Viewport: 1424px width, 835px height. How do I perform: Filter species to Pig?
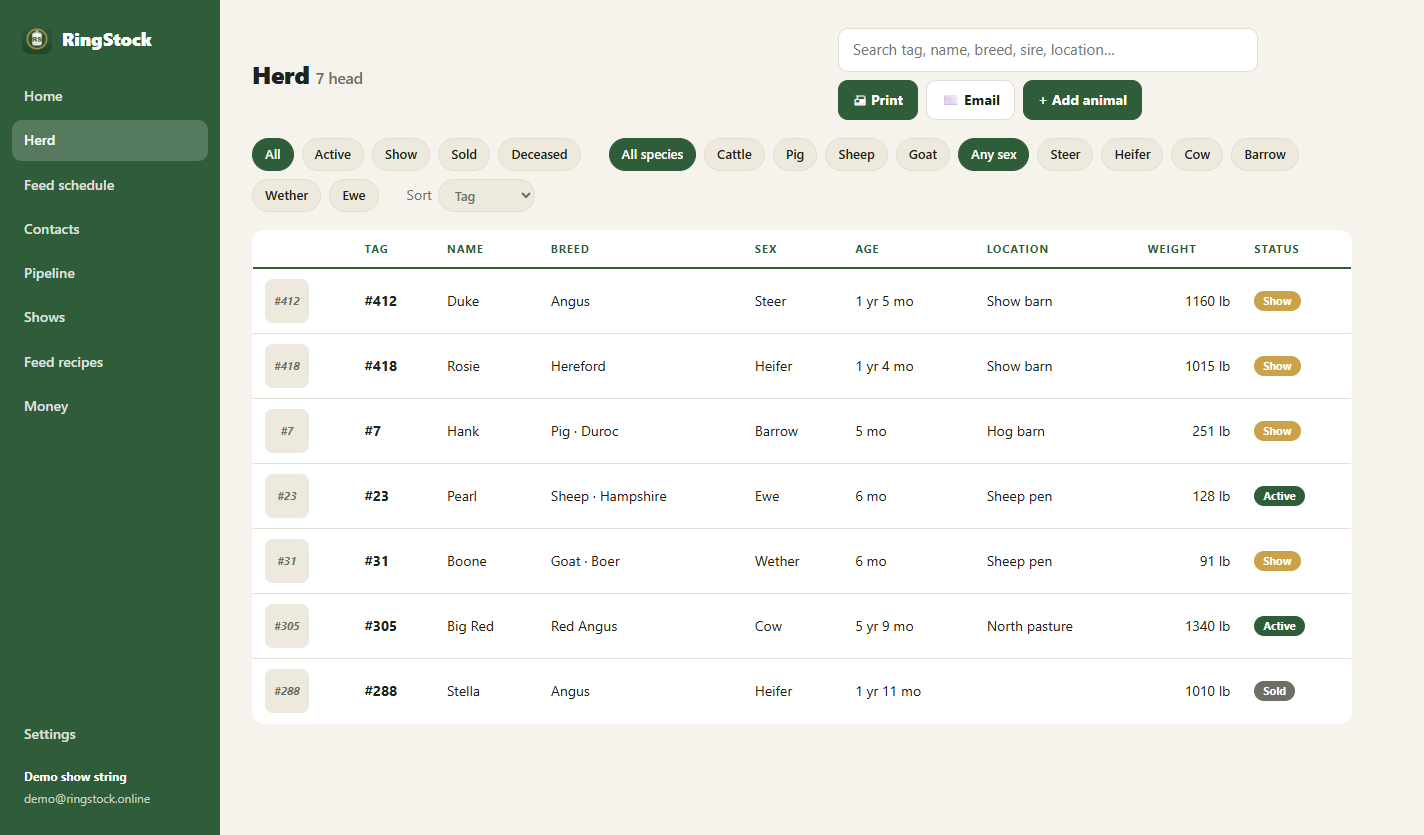(795, 155)
